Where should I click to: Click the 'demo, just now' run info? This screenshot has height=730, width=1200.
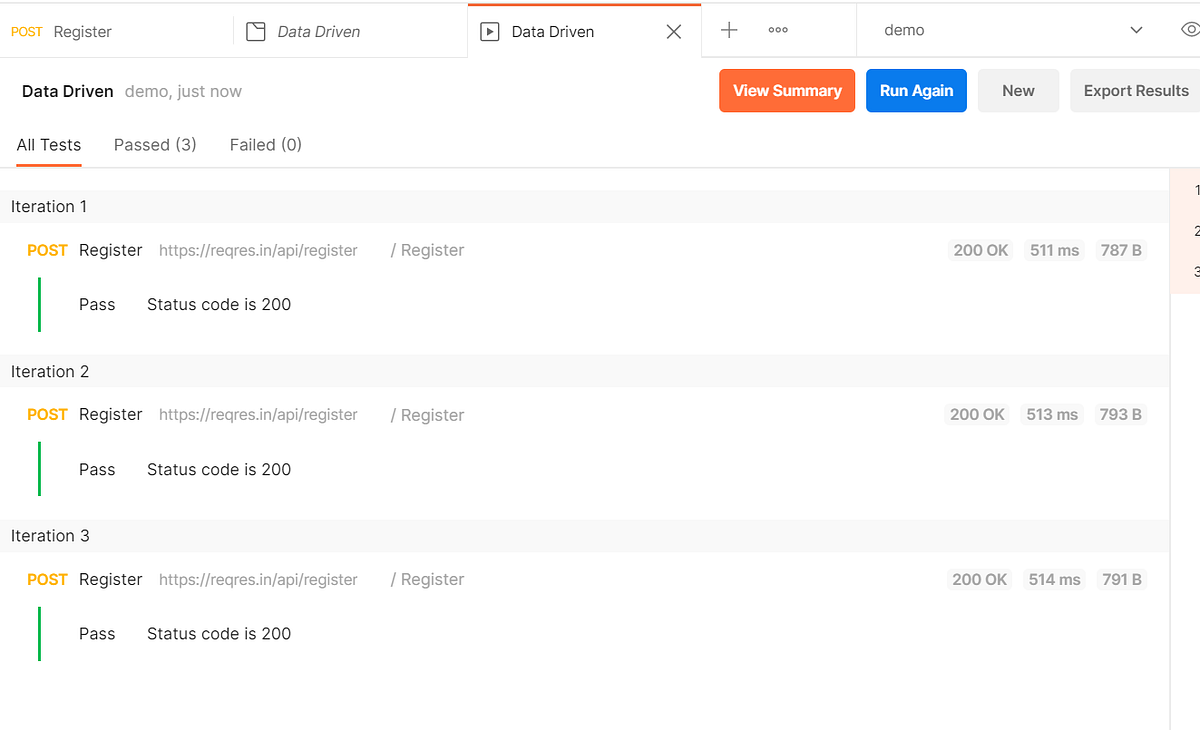183,91
